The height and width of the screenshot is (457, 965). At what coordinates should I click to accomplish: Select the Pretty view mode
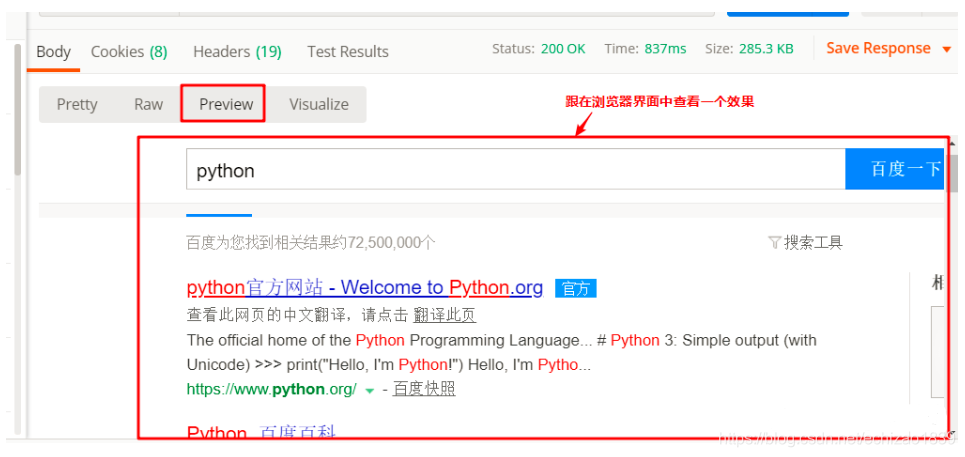[x=77, y=105]
